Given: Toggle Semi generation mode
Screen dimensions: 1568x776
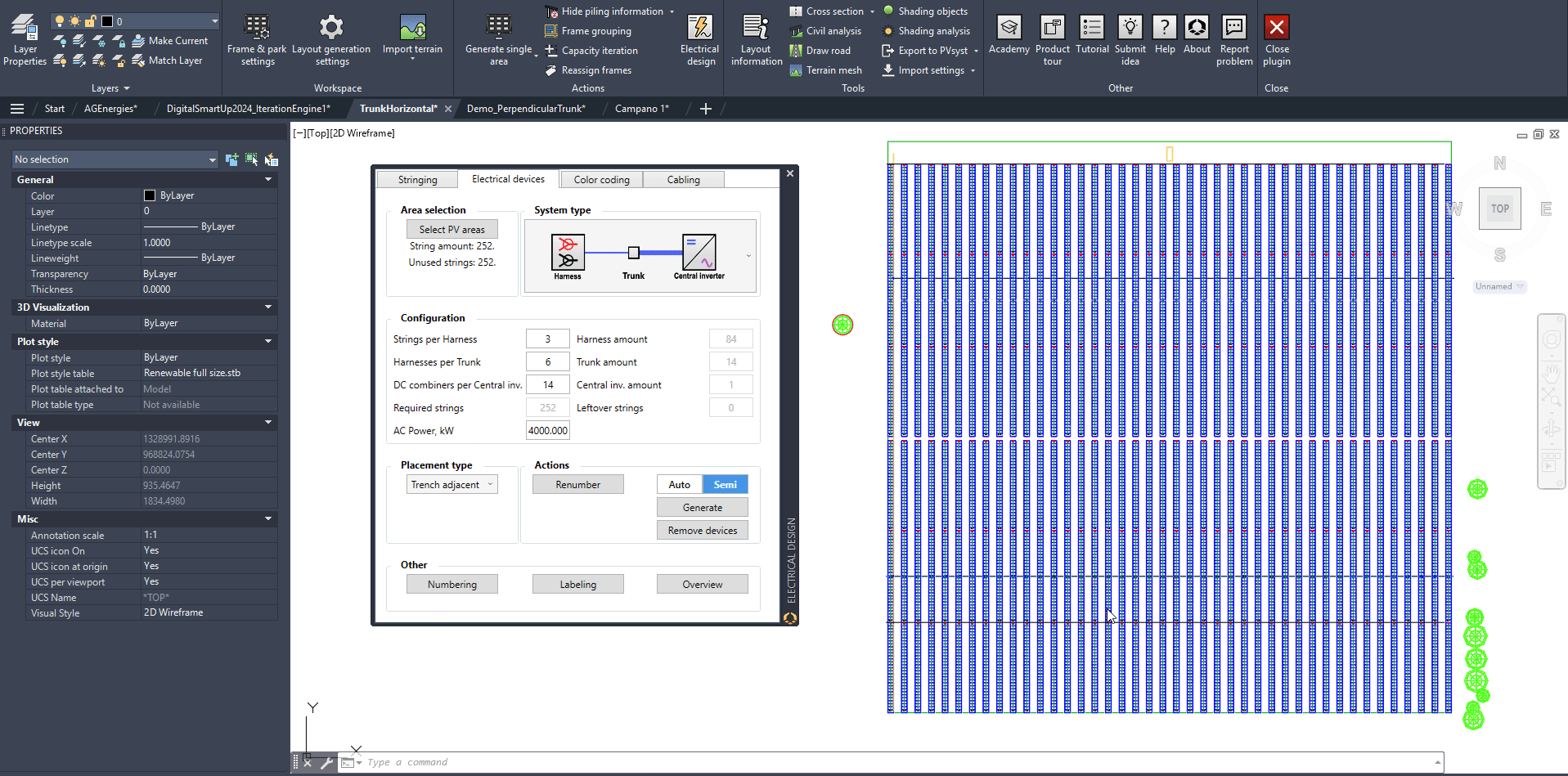Looking at the screenshot, I should [x=726, y=485].
